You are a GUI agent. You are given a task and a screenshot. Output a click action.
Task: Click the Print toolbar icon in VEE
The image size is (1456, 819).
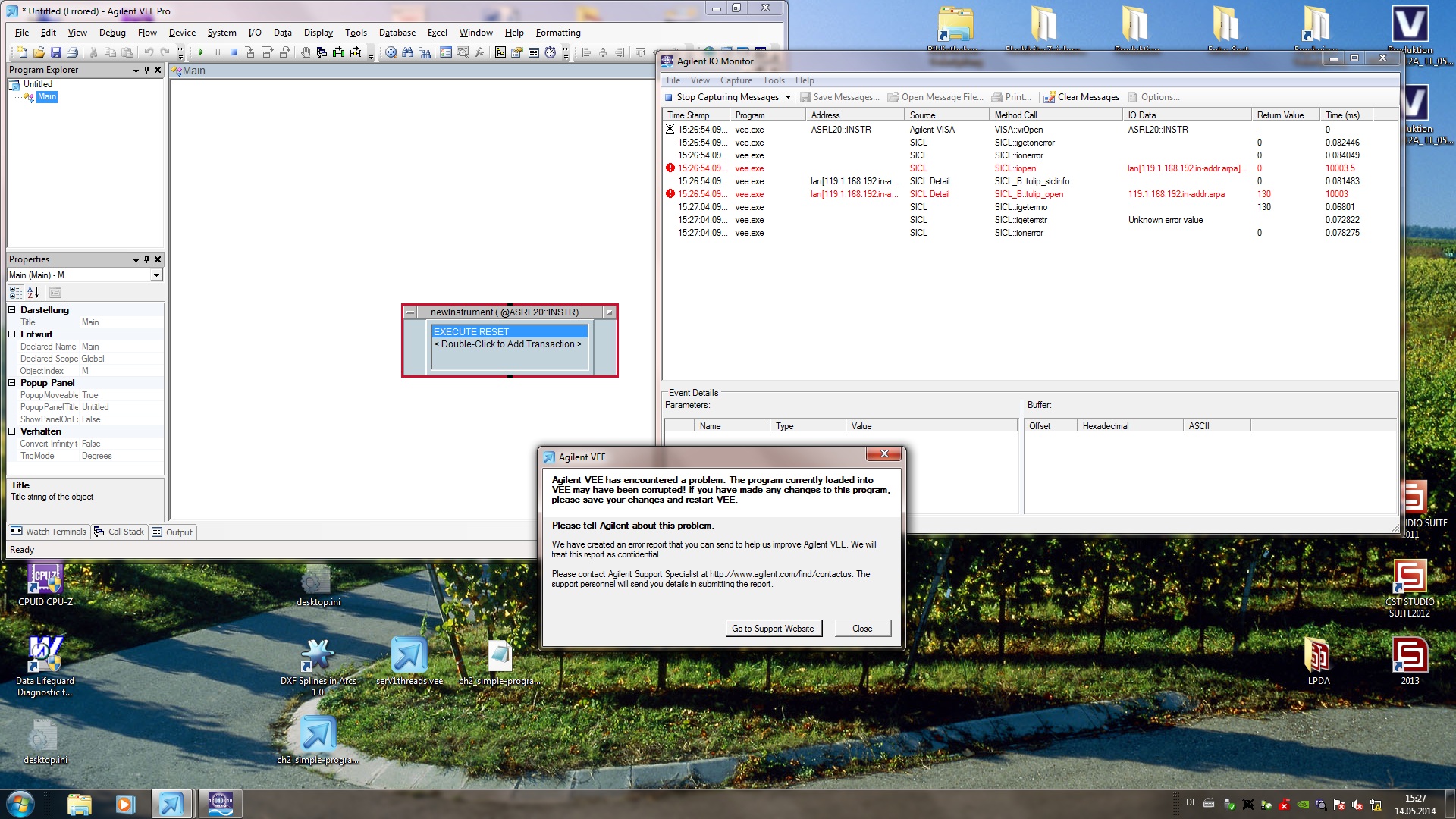[x=73, y=52]
